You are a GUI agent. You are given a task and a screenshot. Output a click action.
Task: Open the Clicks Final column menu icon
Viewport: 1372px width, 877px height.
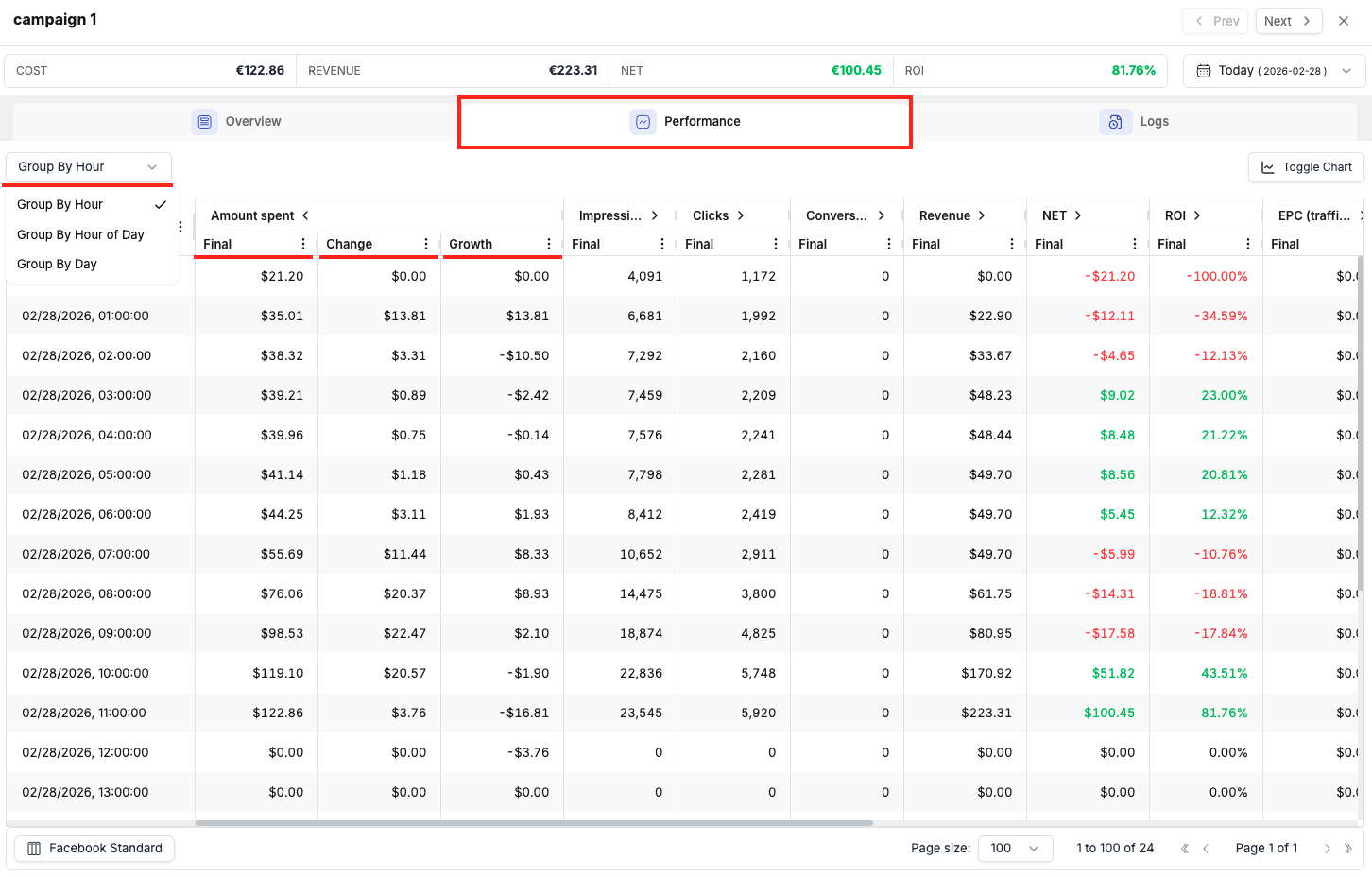click(x=776, y=244)
